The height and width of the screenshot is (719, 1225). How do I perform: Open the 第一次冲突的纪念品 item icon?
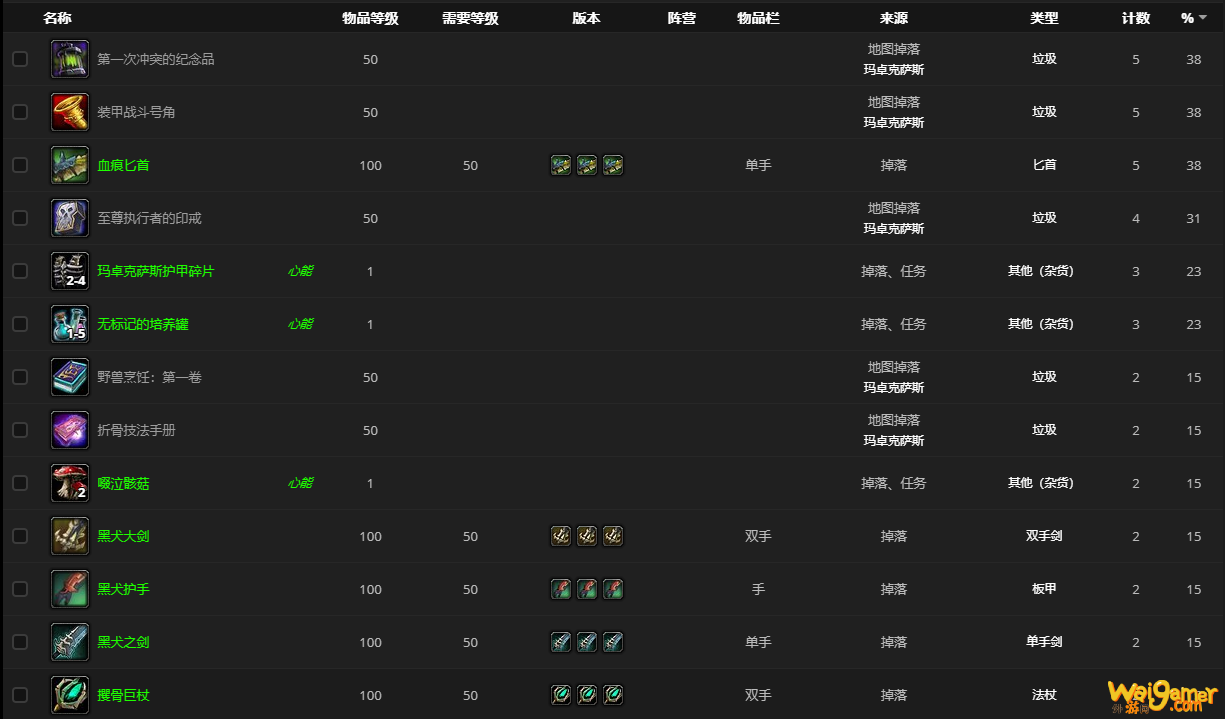(x=70, y=59)
